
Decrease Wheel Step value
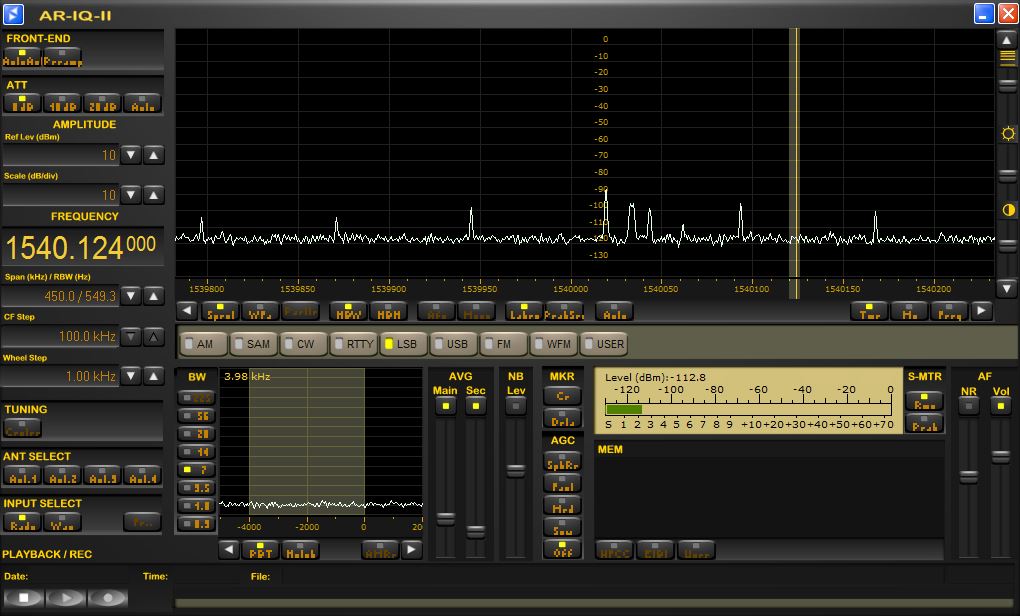(x=131, y=376)
